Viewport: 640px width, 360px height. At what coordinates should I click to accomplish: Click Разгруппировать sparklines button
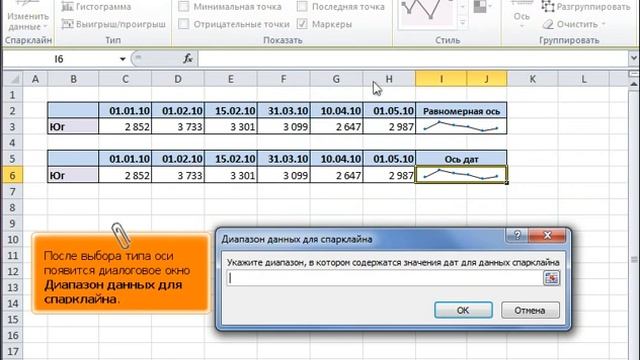586,7
